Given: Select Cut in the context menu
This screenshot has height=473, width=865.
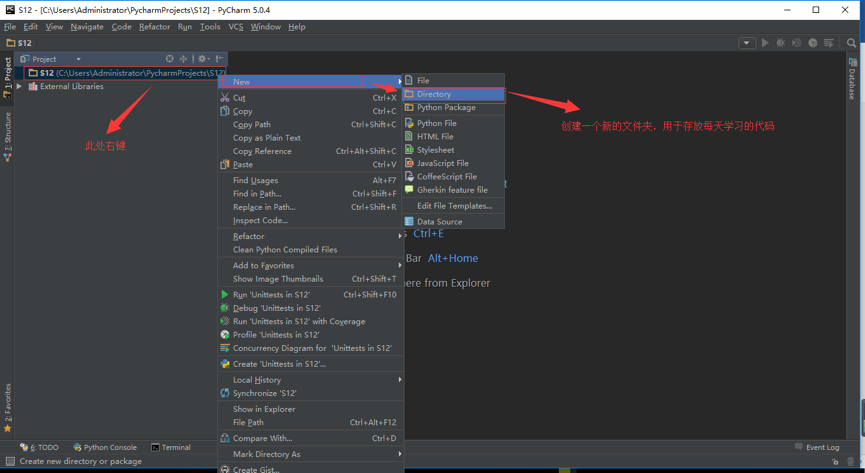Looking at the screenshot, I should [311, 98].
